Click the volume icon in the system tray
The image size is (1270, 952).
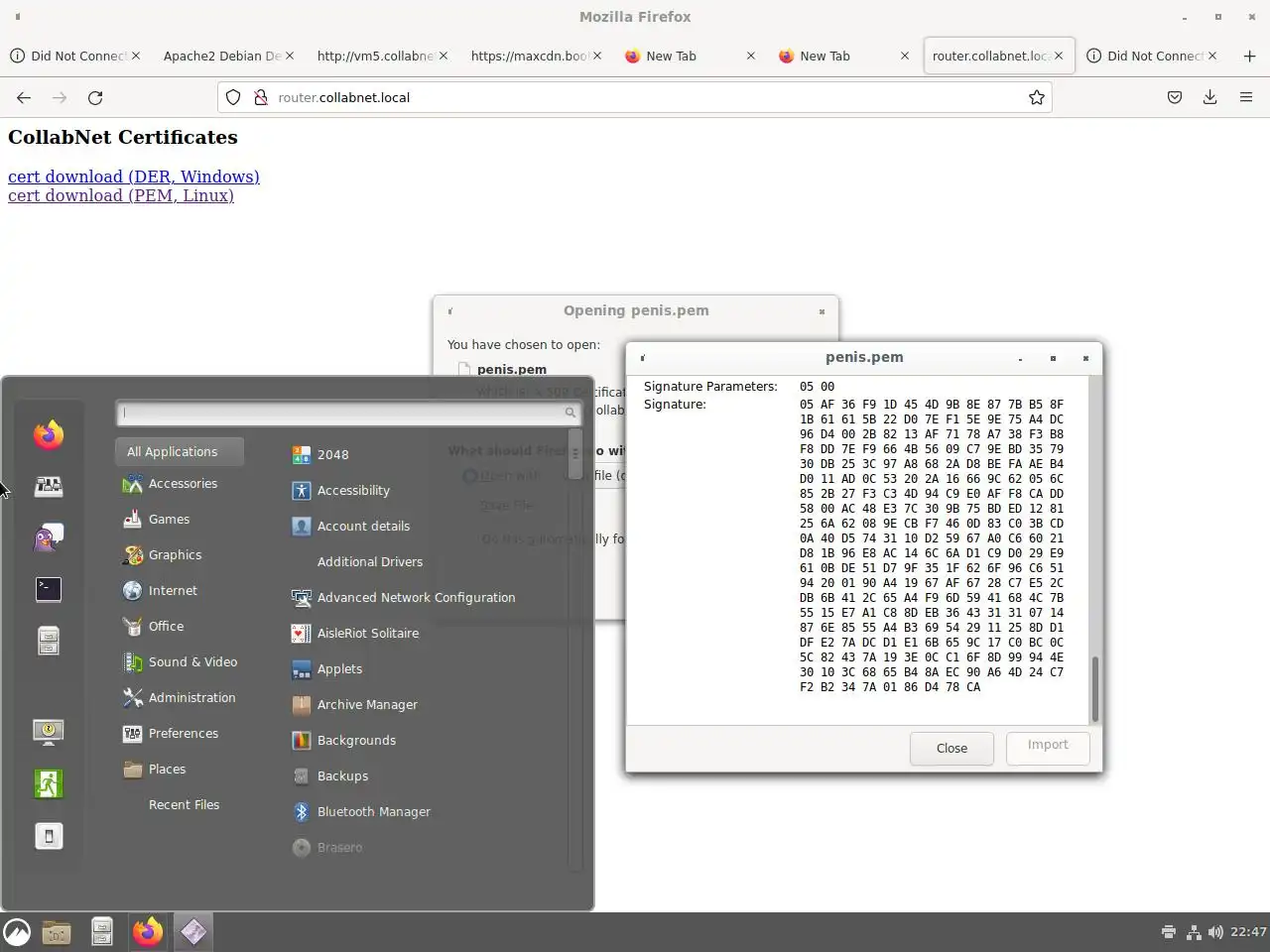1215,932
